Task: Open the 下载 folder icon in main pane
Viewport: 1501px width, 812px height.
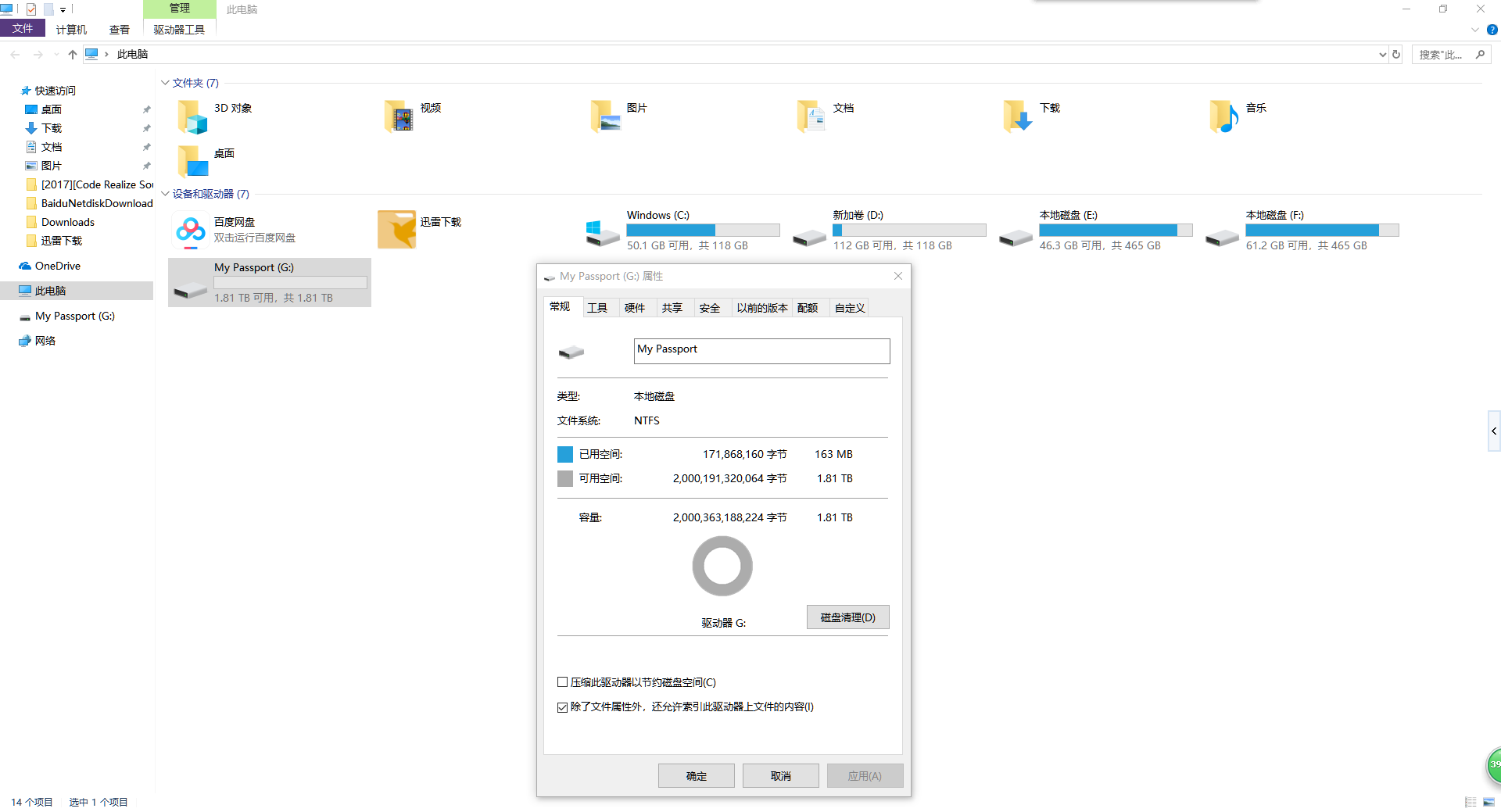Action: point(1018,116)
